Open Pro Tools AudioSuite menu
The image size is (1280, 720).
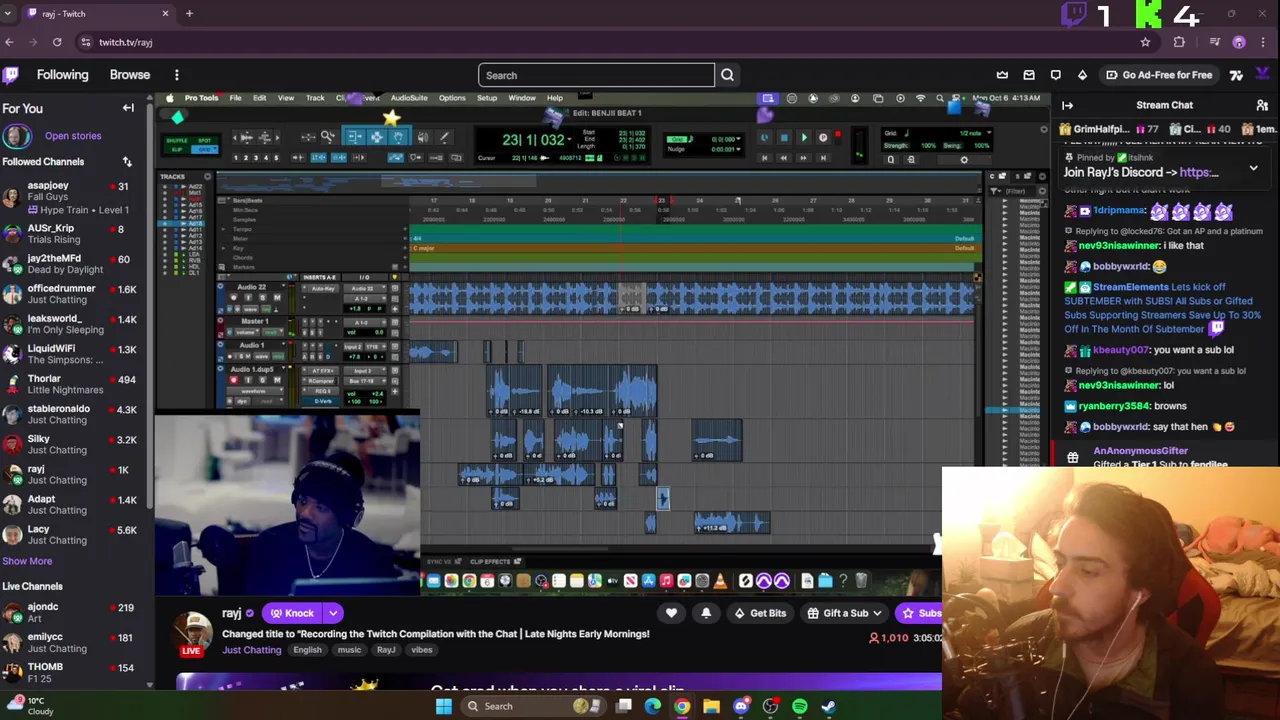pyautogui.click(x=409, y=98)
